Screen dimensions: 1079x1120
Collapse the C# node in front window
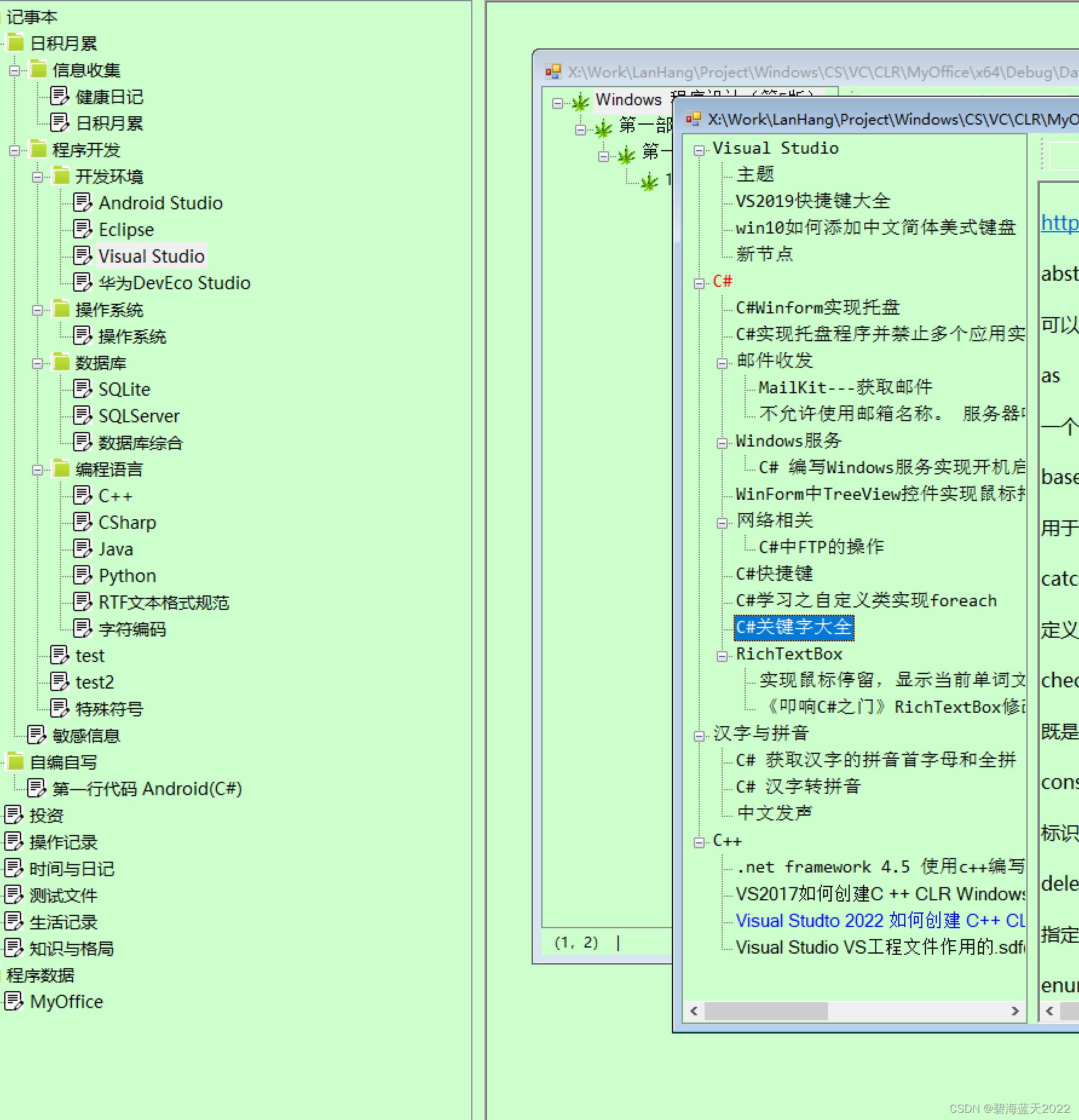pos(699,284)
